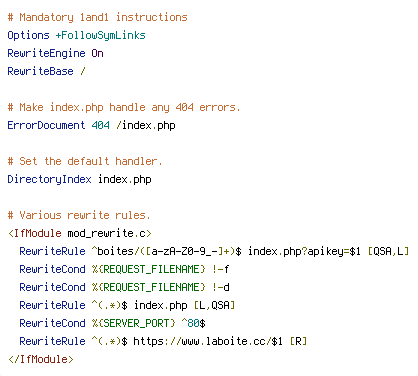Click the 'RewriteBase' directive
Image resolution: width=418 pixels, height=376 pixels.
(40, 71)
